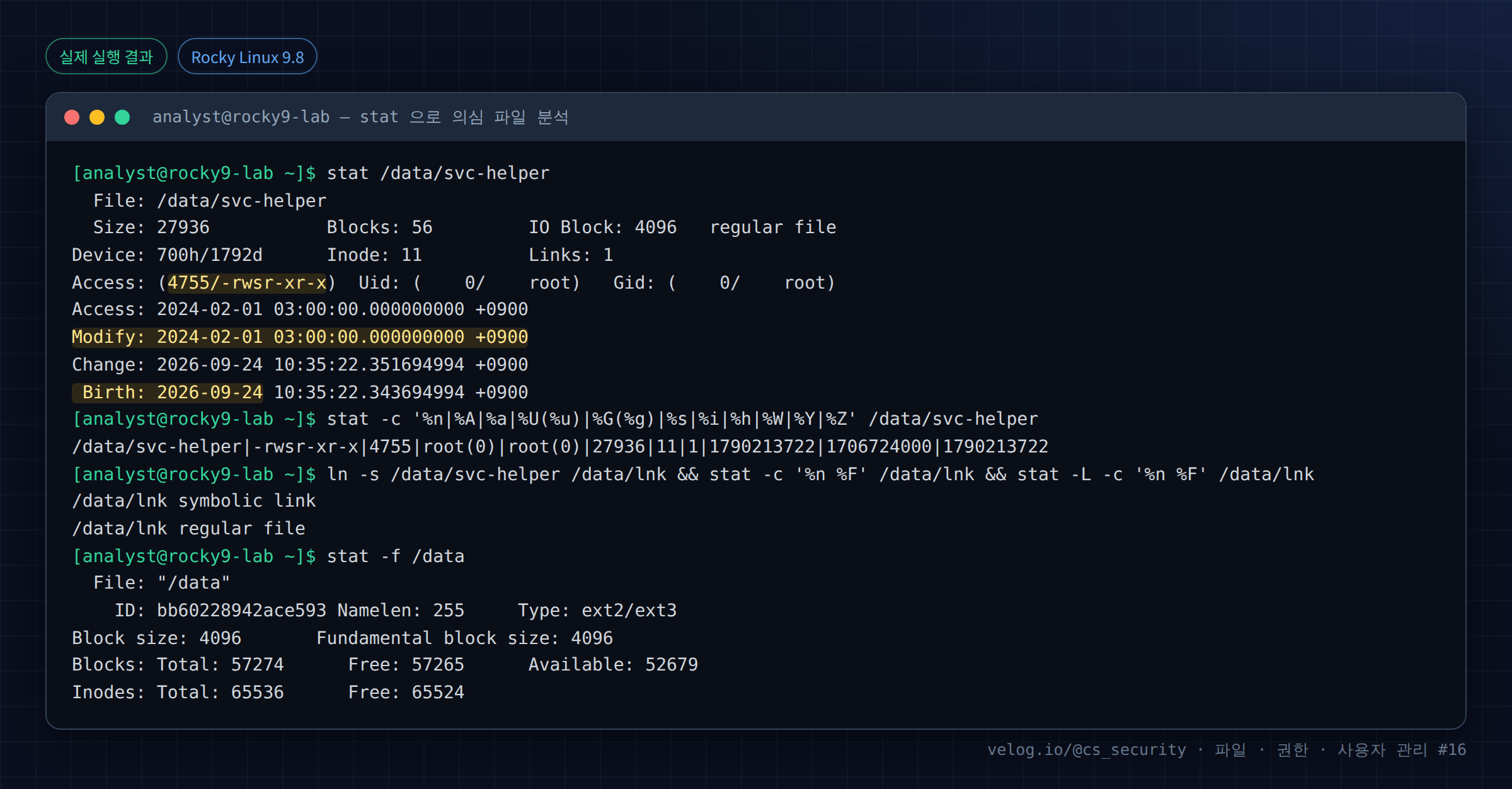Click the footer text '사용자 관리 #16'
This screenshot has width=1512, height=789.
(1402, 750)
